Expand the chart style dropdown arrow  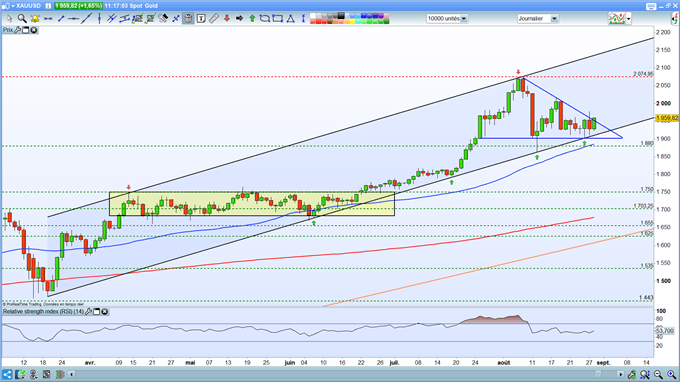[628, 19]
